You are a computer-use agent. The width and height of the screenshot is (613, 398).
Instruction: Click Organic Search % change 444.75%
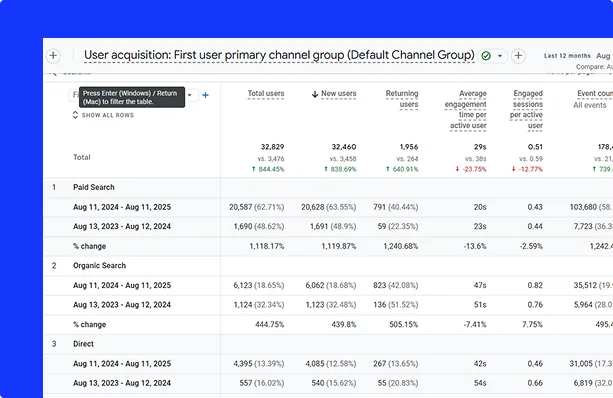(270, 324)
